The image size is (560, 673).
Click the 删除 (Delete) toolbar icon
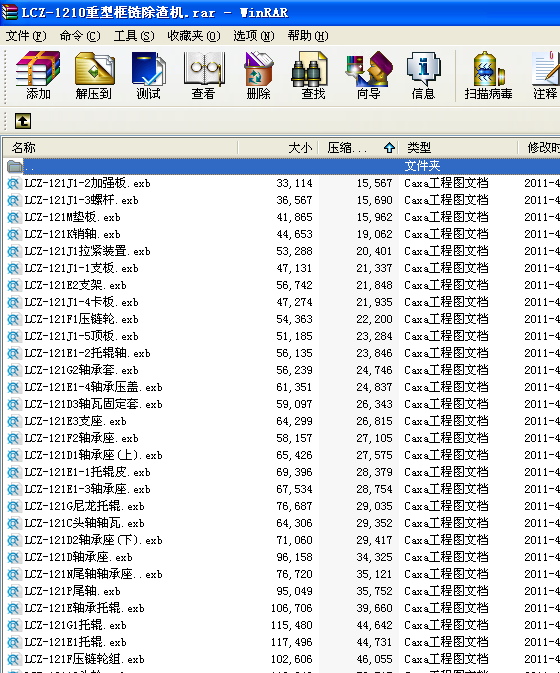pyautogui.click(x=258, y=76)
